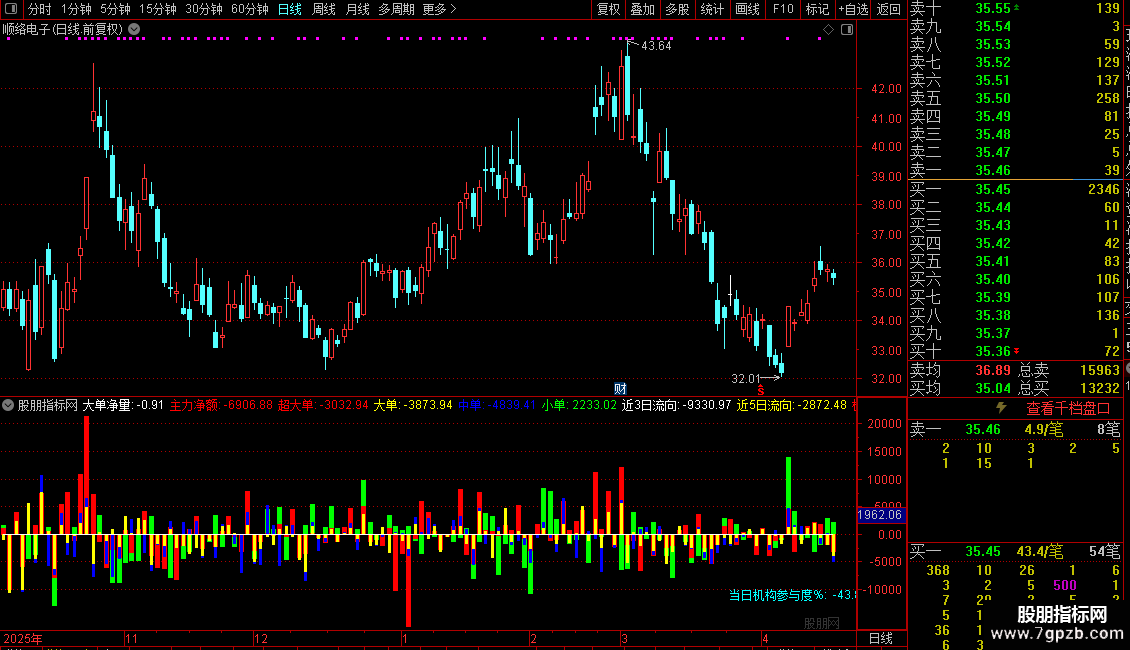Screen dimensions: 1130x650
Task: Click the 超大单 -3032.94 legend value
Action: pos(323,405)
